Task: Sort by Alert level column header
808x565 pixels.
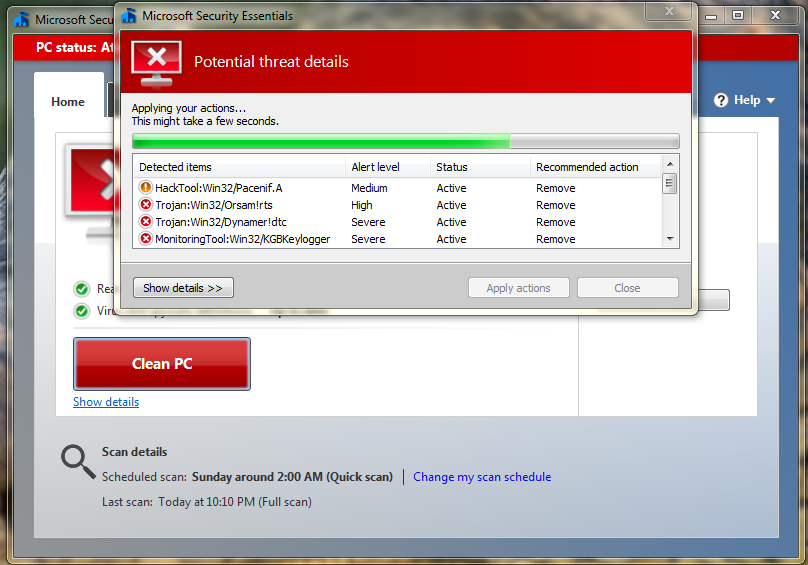Action: (388, 167)
